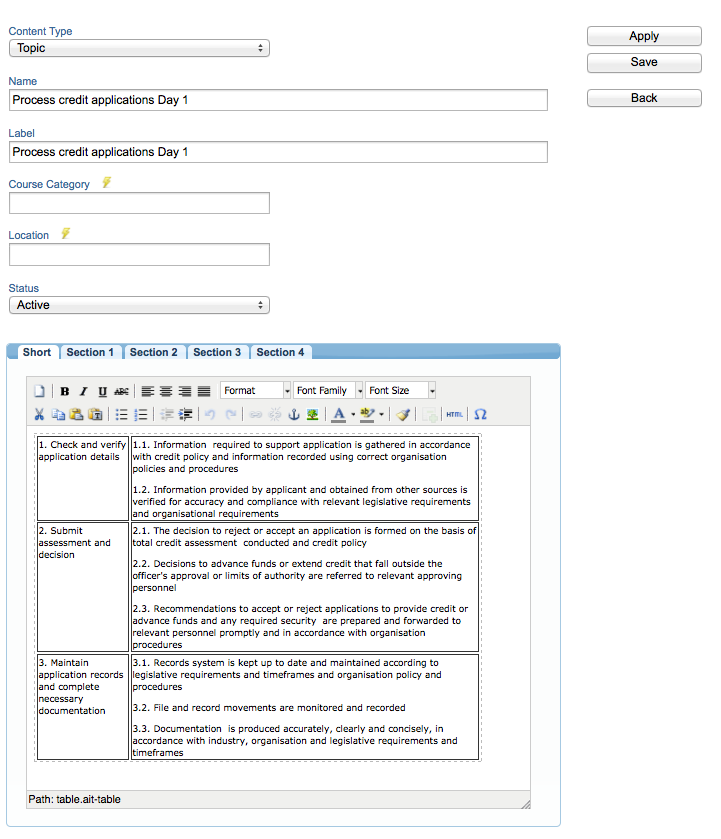Open highlight color picker arrow
721x839 pixels.
381,414
